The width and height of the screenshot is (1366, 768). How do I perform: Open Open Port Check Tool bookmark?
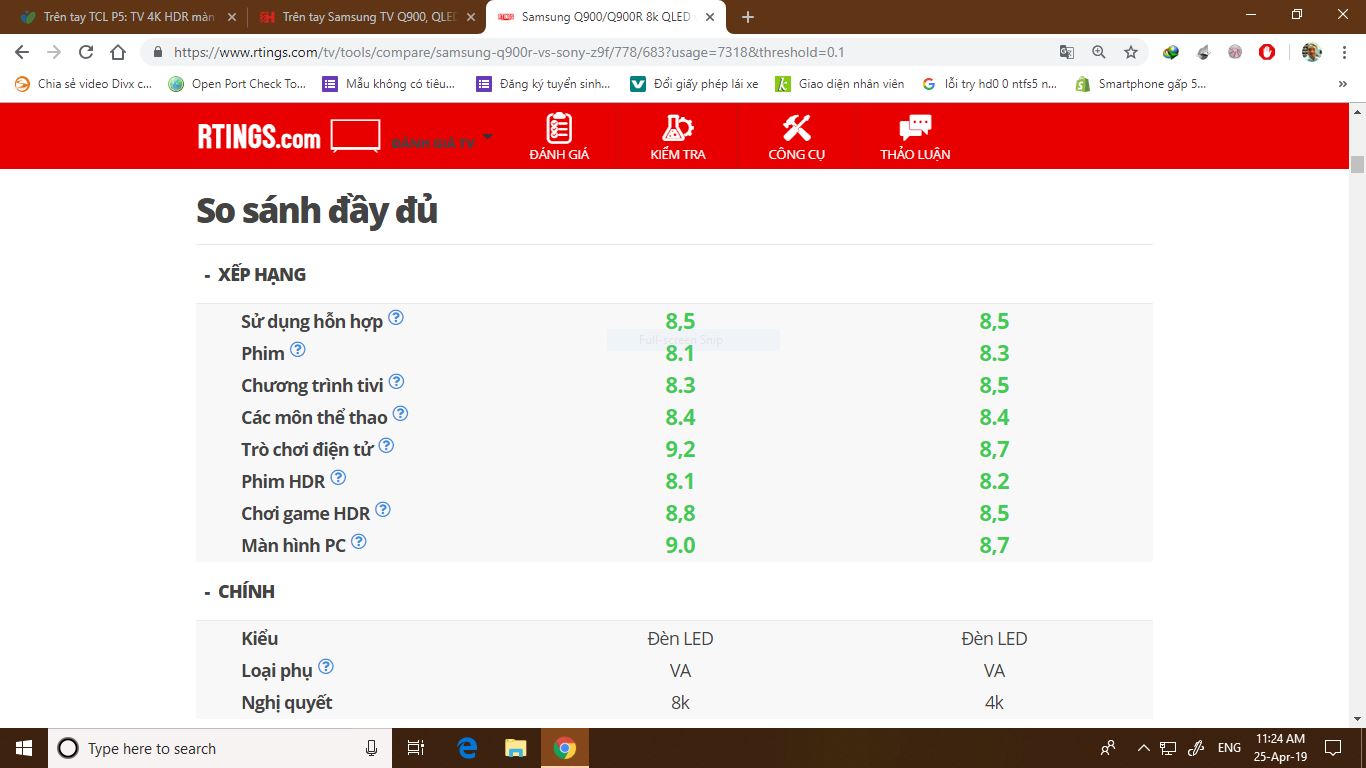pyautogui.click(x=238, y=84)
